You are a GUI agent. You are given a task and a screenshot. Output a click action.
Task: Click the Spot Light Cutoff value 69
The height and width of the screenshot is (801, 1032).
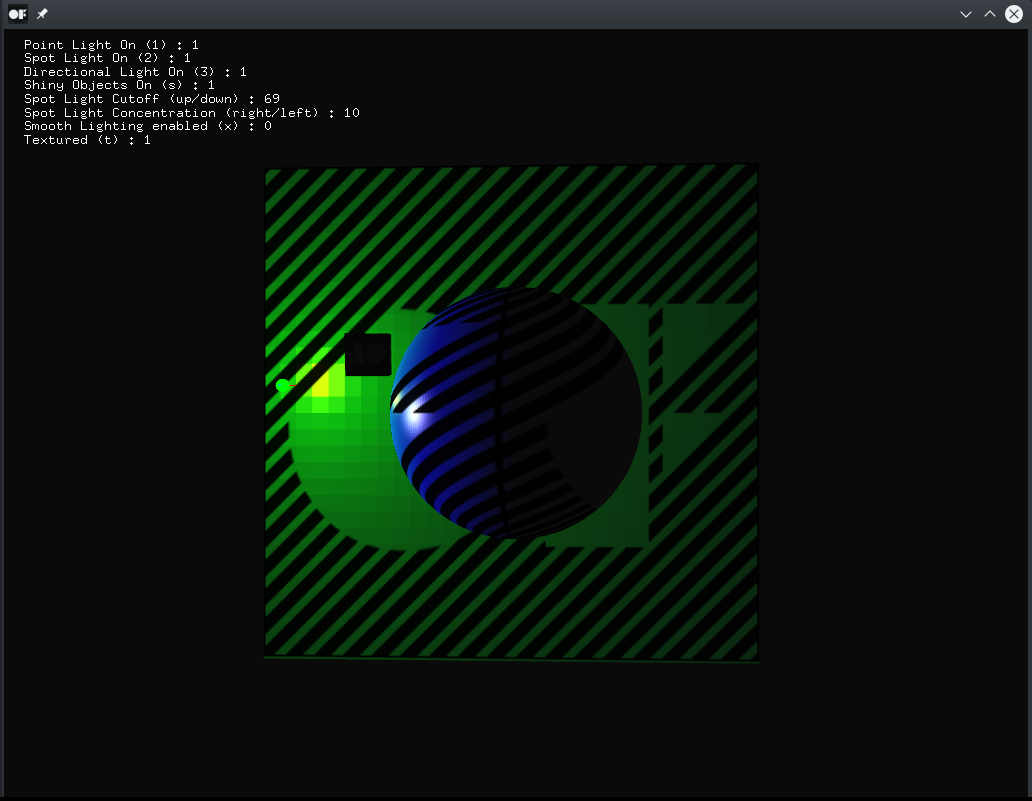coord(273,98)
